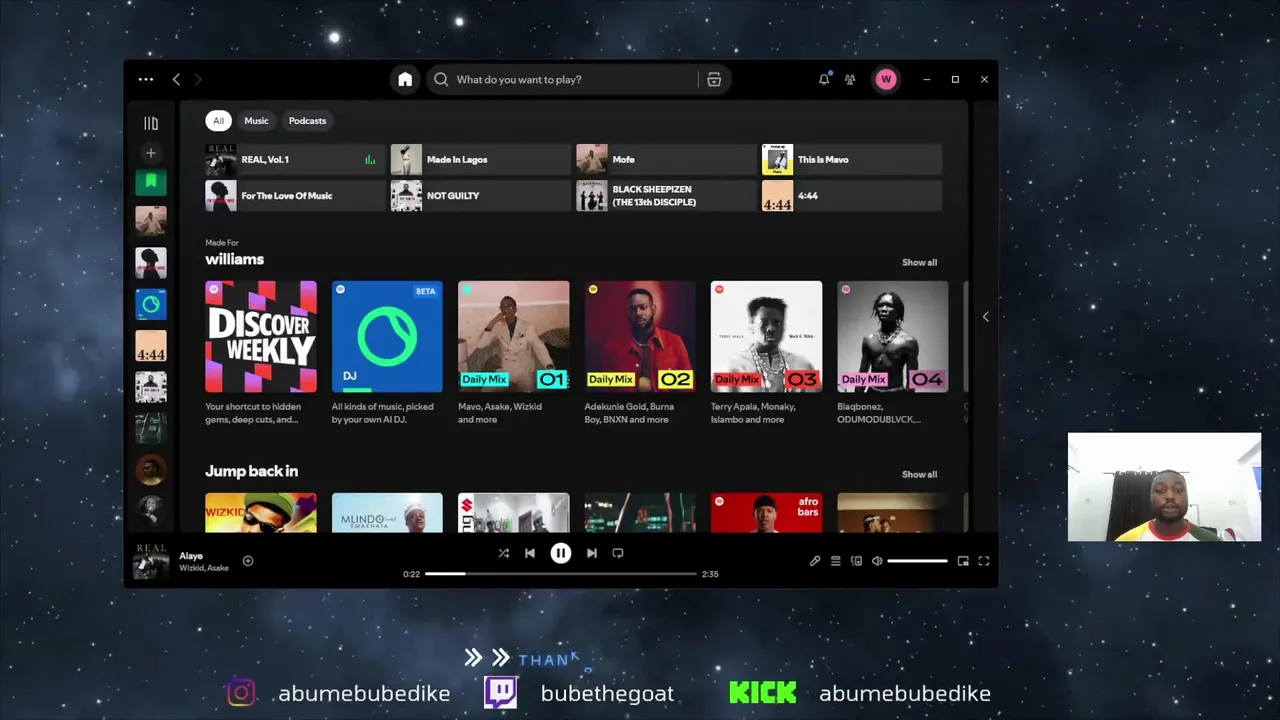Screen dimensions: 1280x720
Task: Open the profile avatar W
Action: pyautogui.click(x=886, y=79)
